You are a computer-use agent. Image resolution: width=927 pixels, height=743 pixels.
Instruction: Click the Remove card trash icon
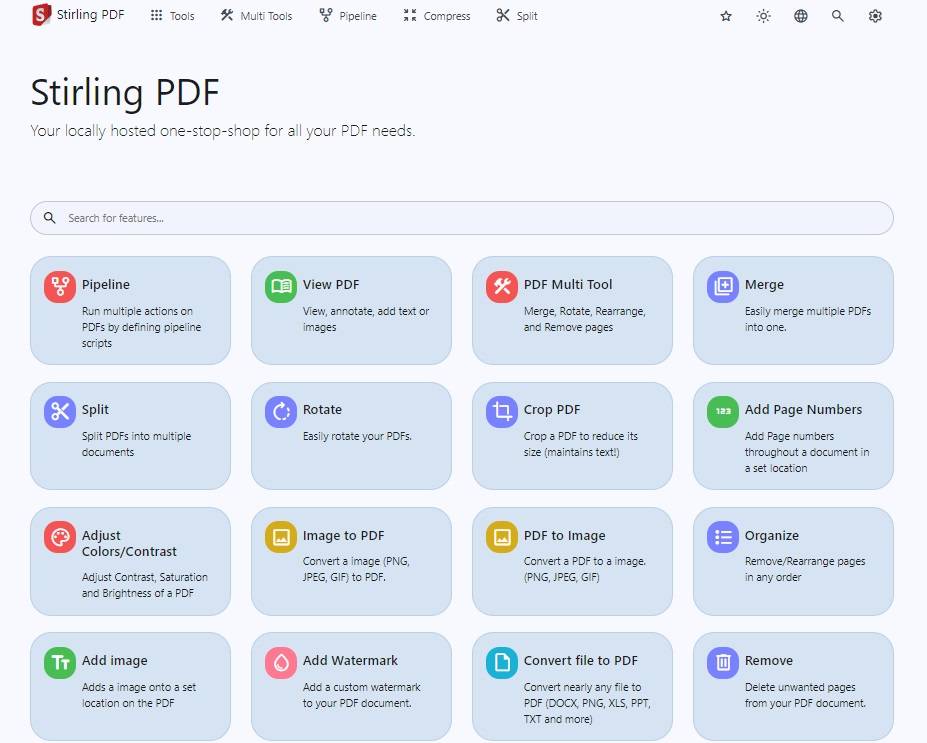723,663
